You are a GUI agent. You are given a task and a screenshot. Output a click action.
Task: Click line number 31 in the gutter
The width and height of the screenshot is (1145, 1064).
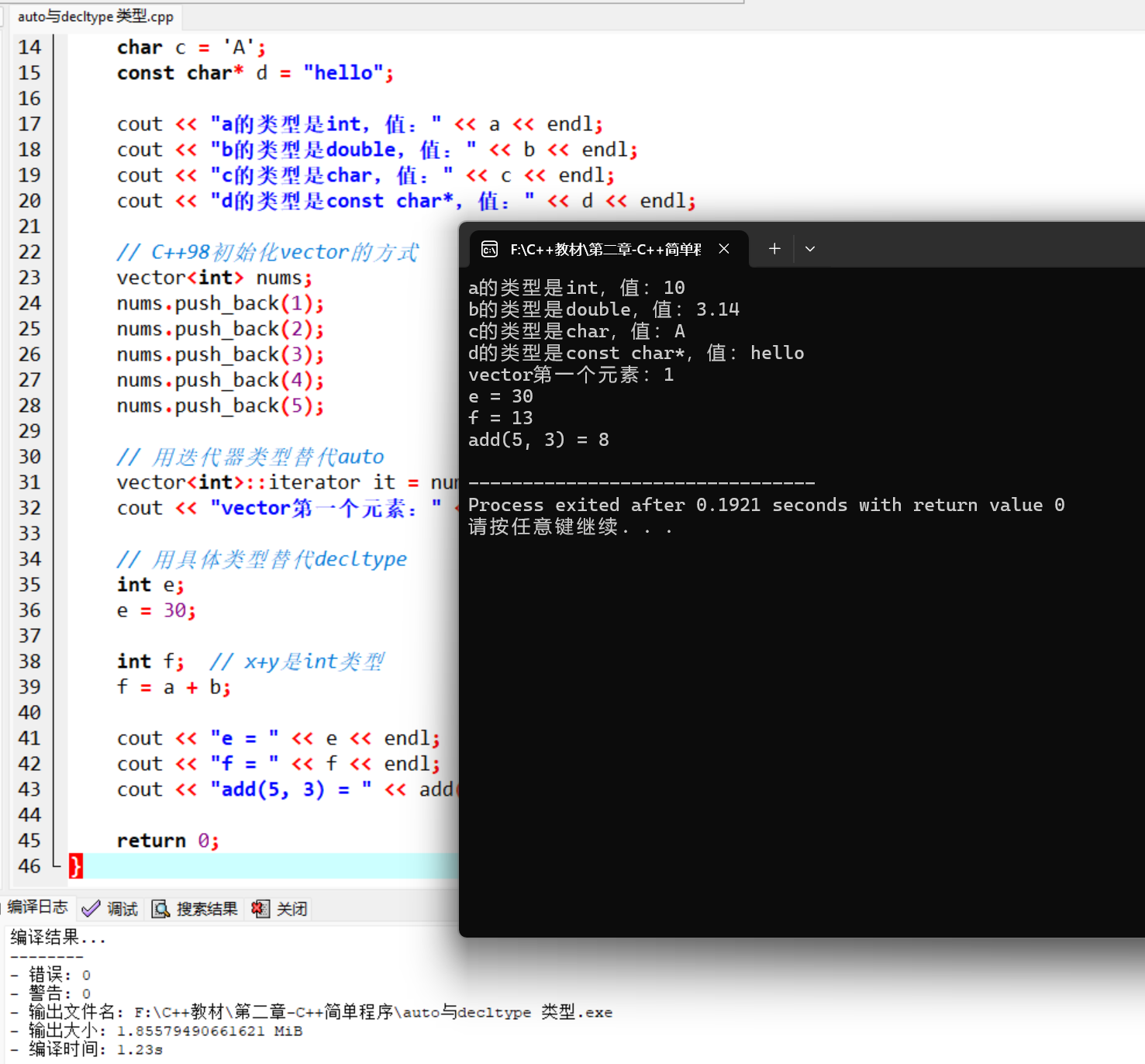click(29, 482)
